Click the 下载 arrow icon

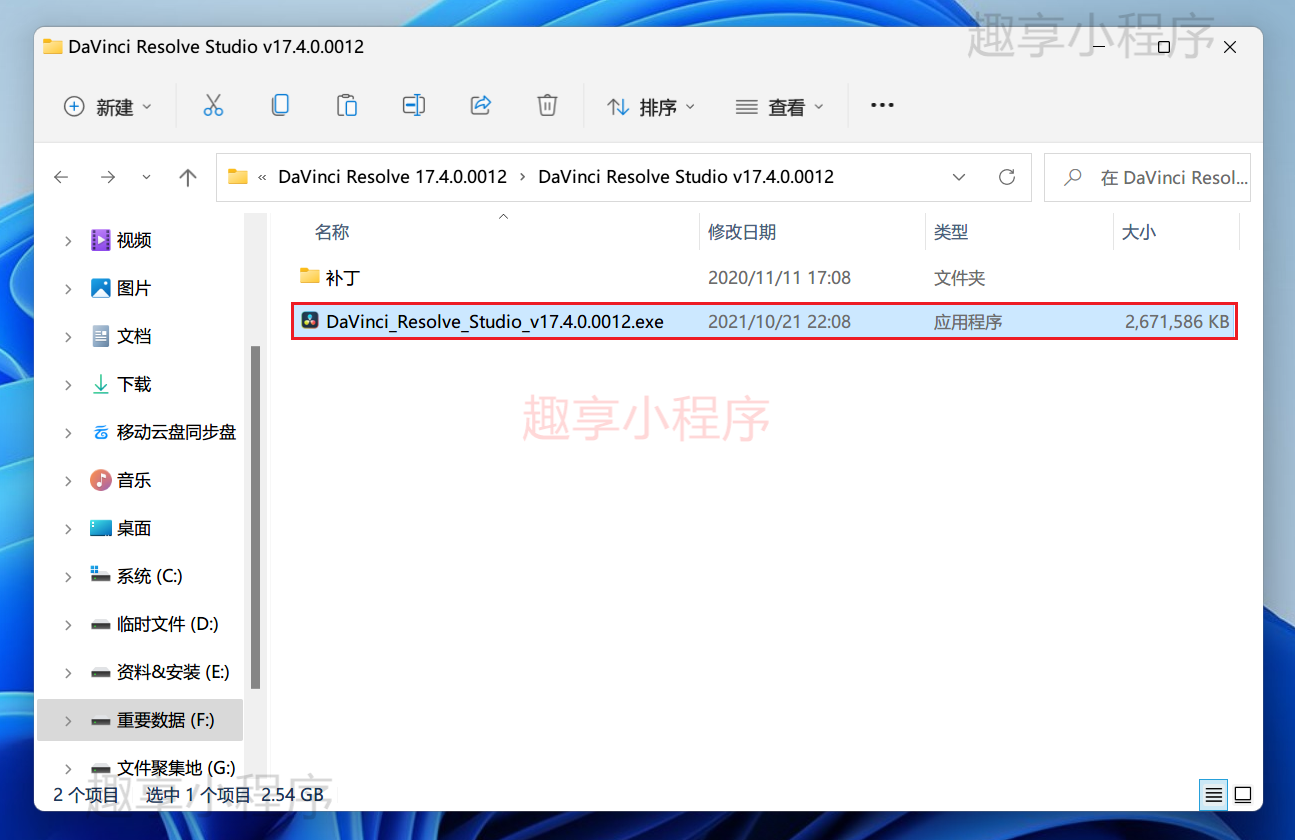coord(100,384)
